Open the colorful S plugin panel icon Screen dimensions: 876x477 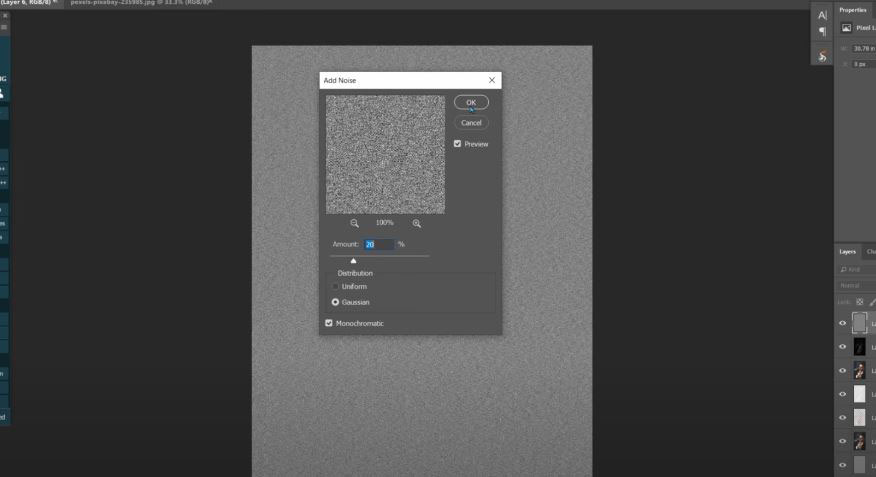[822, 55]
